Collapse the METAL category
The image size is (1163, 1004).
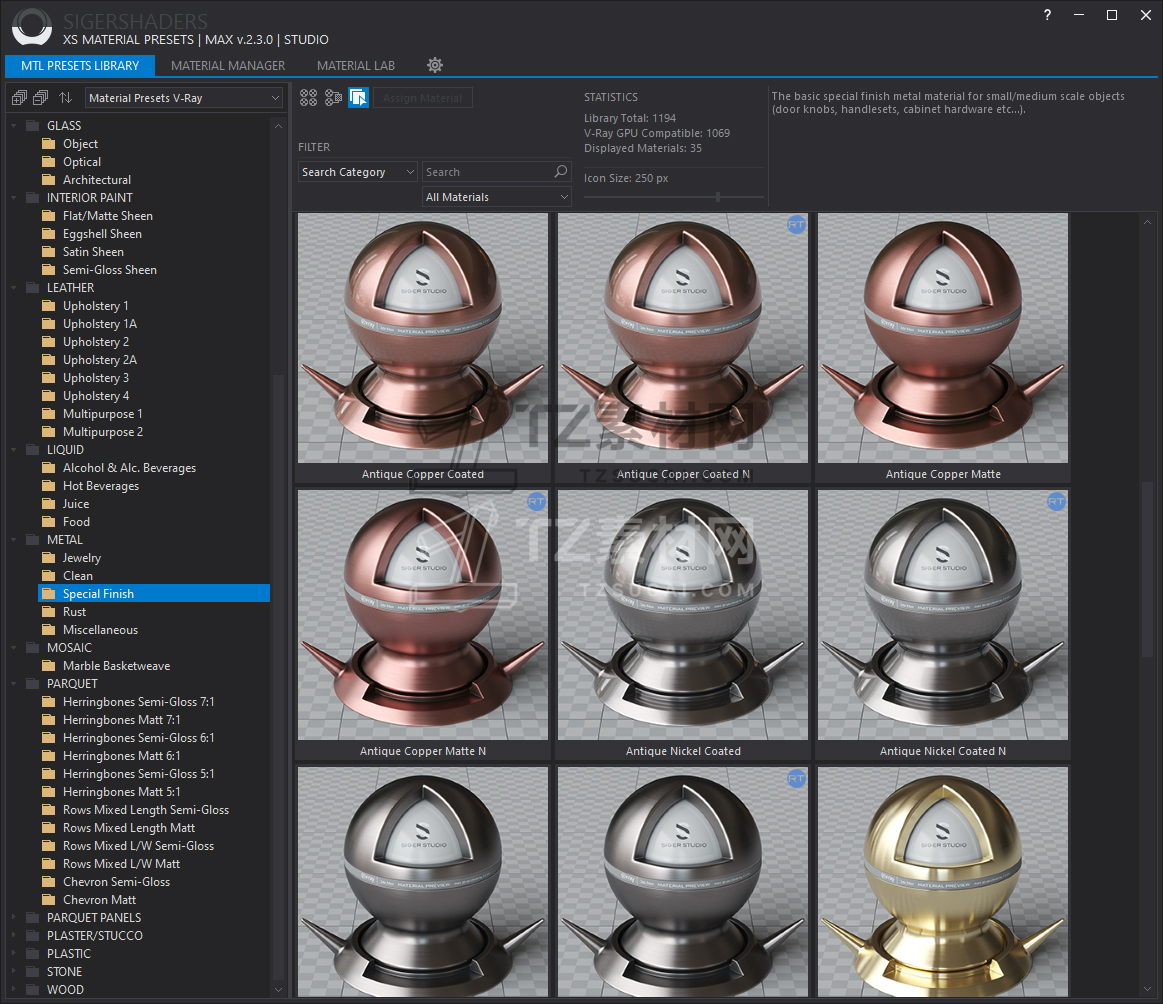tap(13, 540)
